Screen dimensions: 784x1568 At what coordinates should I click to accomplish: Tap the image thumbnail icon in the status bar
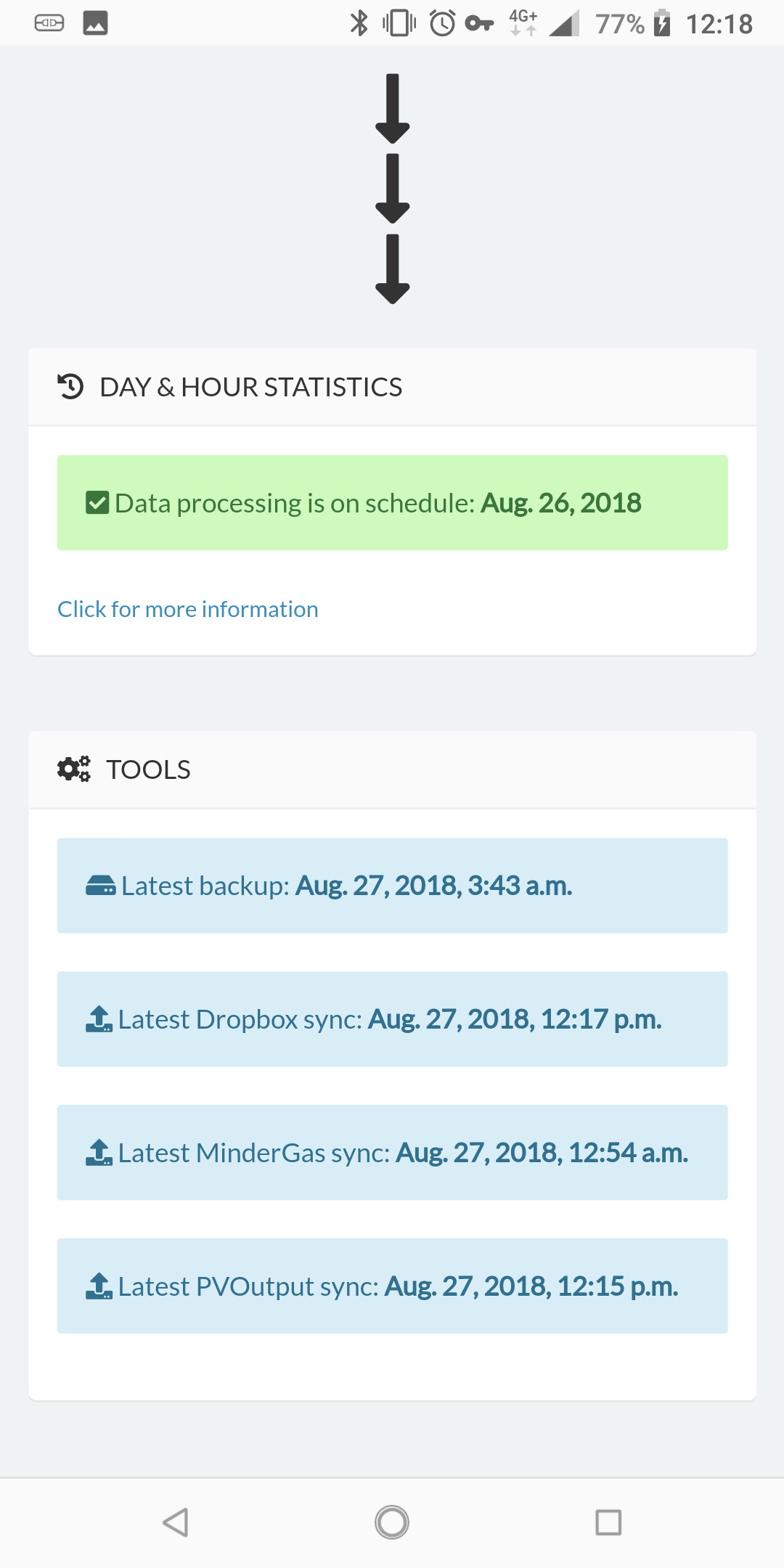tap(95, 23)
